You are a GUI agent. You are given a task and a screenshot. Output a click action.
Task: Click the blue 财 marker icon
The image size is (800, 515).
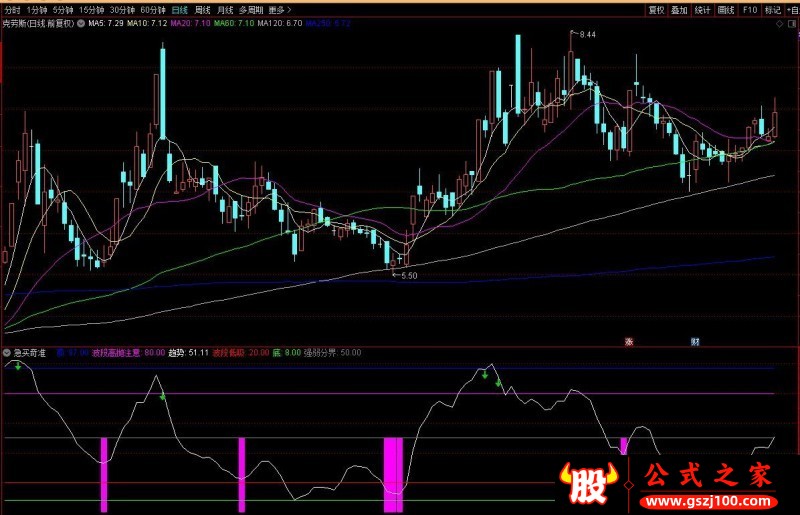pyautogui.click(x=695, y=342)
